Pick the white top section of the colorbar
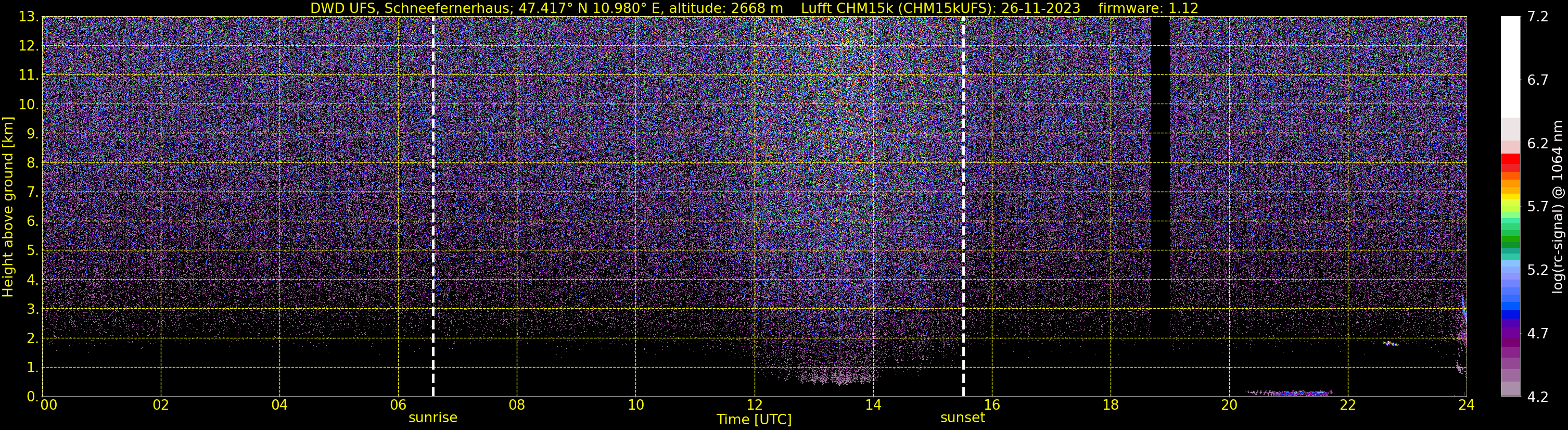 [1510, 67]
